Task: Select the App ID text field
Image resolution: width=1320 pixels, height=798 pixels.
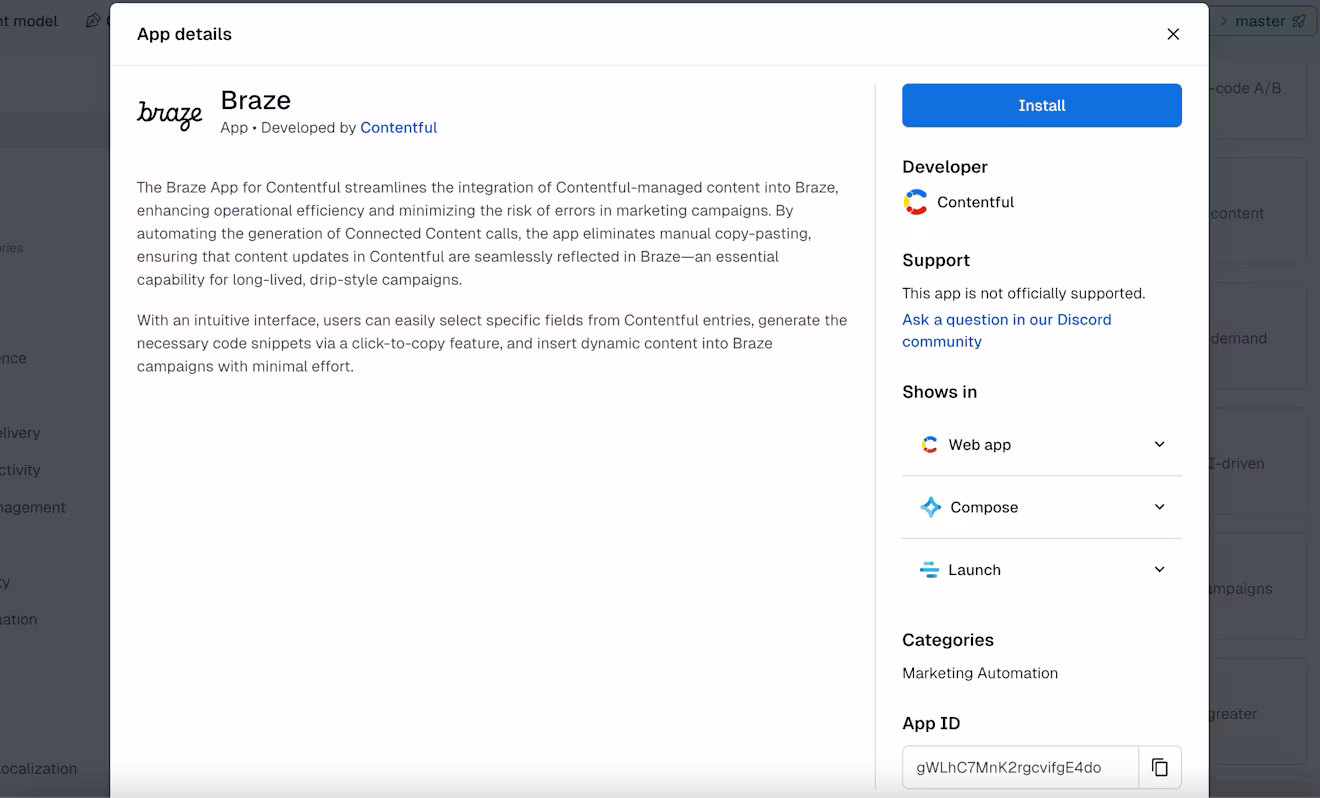Action: (1020, 768)
